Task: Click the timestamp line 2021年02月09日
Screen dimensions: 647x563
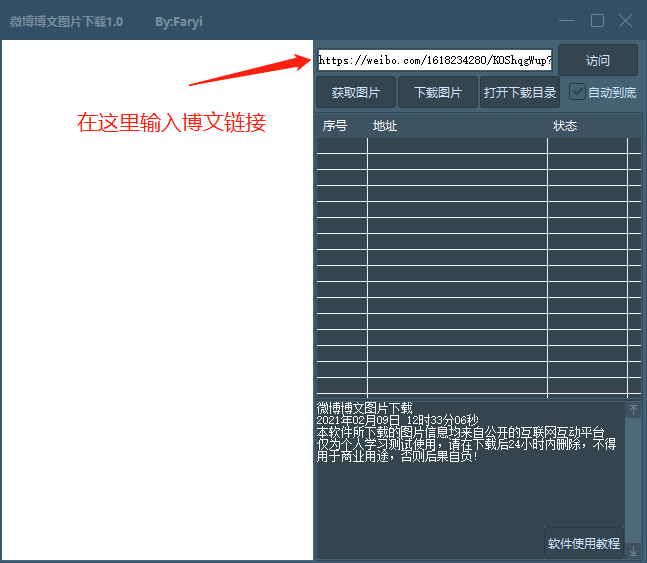Action: [x=397, y=420]
